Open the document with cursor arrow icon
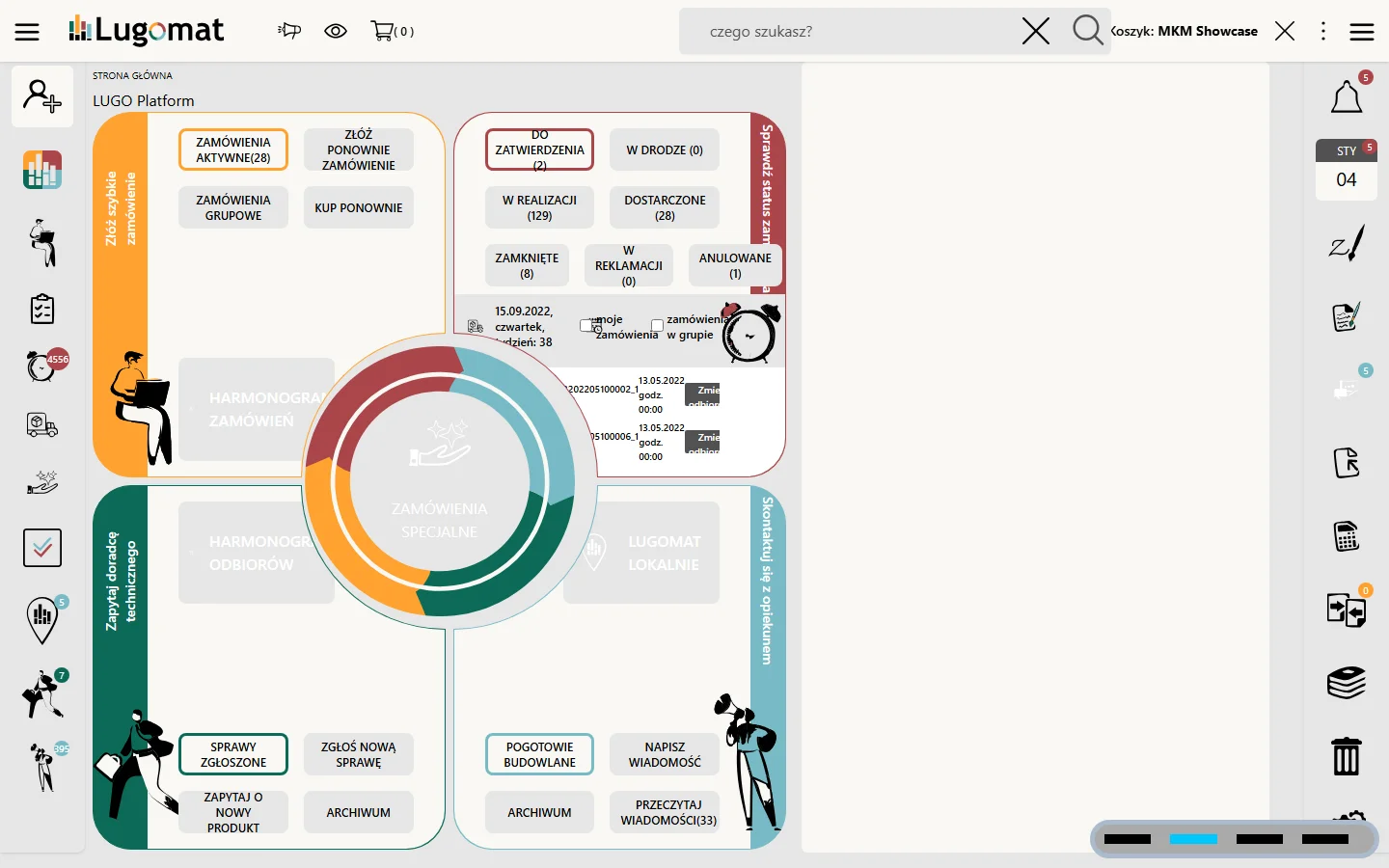This screenshot has height=868, width=1389. 1347,463
